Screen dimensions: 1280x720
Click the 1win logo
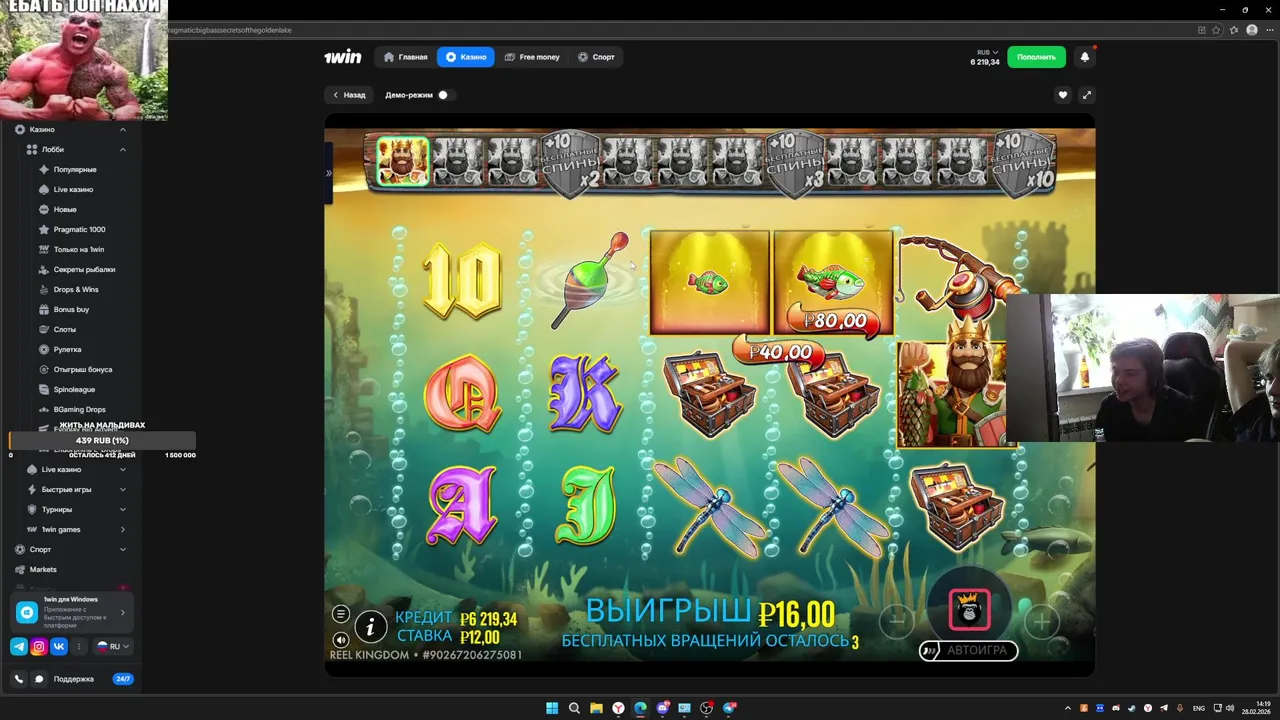coord(342,57)
